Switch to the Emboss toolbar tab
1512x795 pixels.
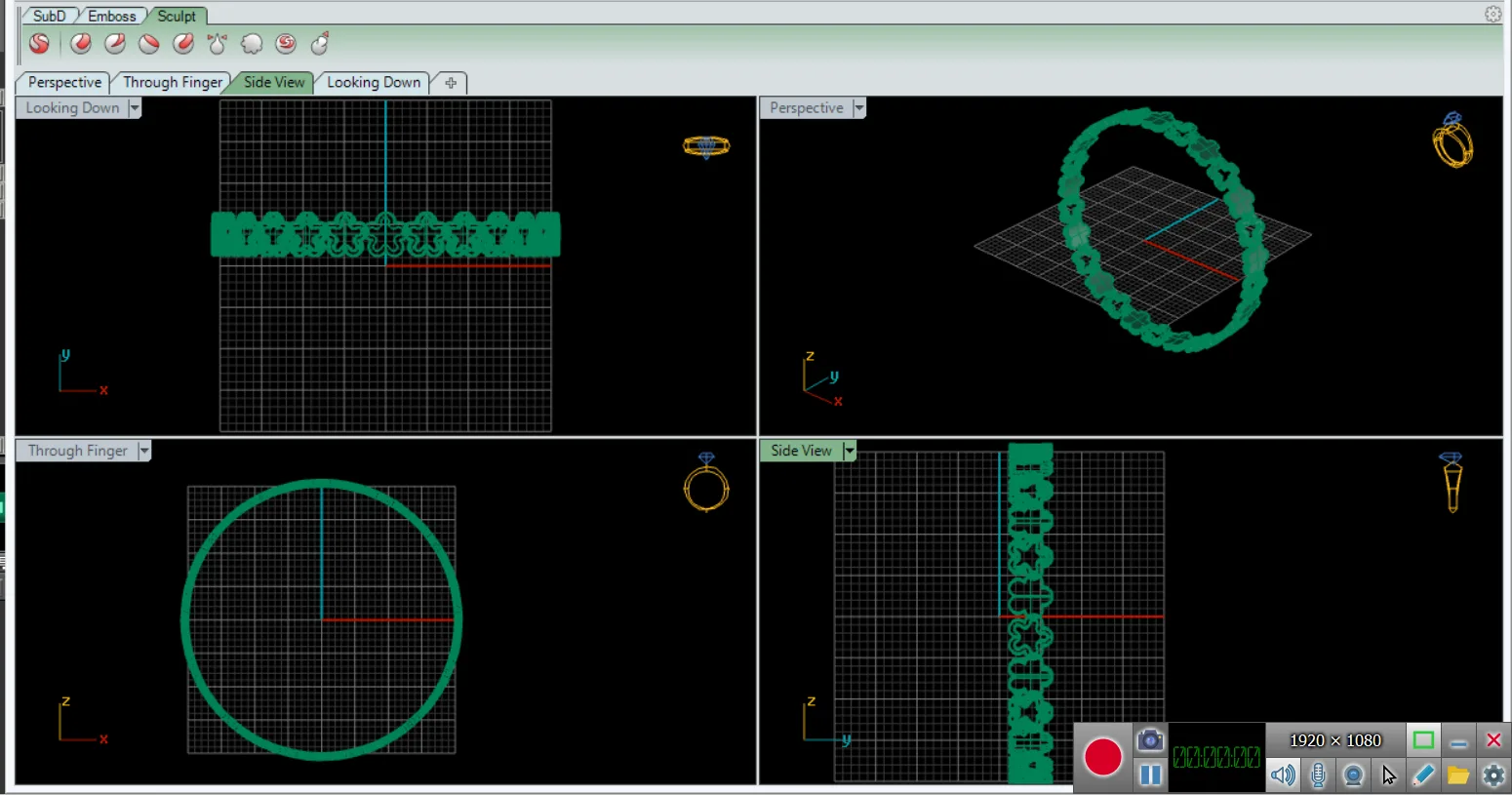pos(112,16)
